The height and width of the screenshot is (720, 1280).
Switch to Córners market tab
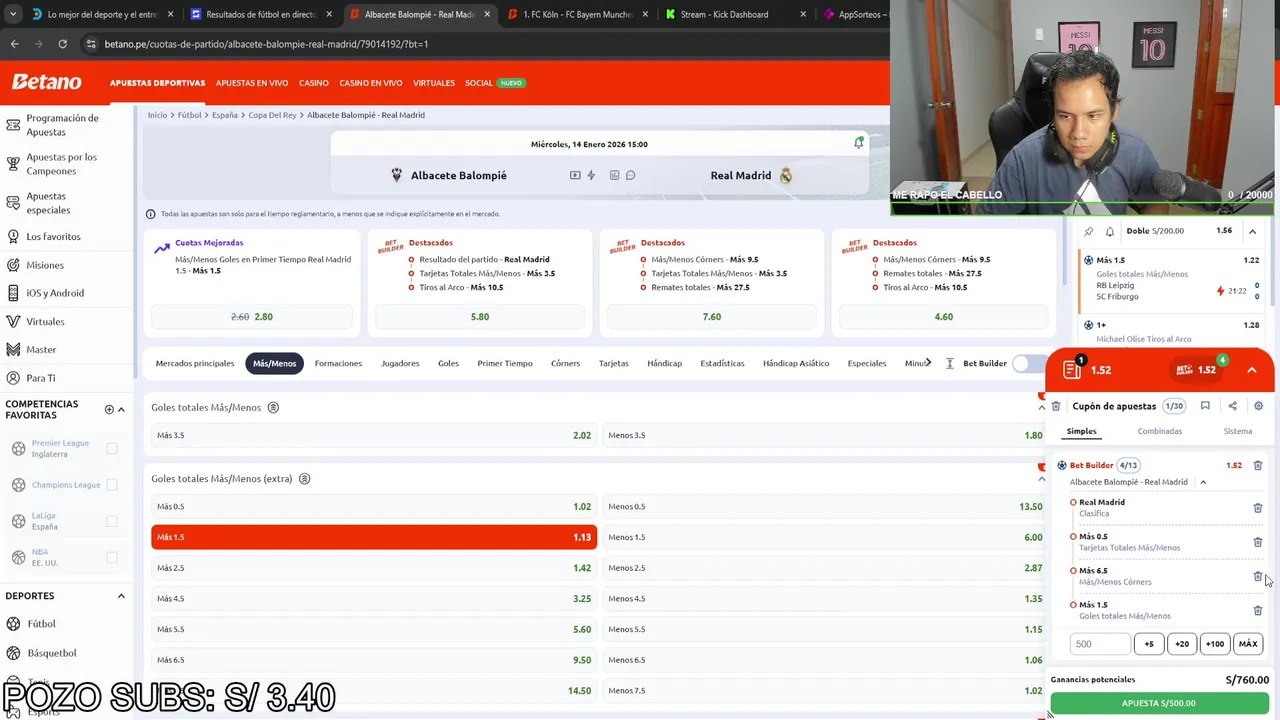click(565, 363)
